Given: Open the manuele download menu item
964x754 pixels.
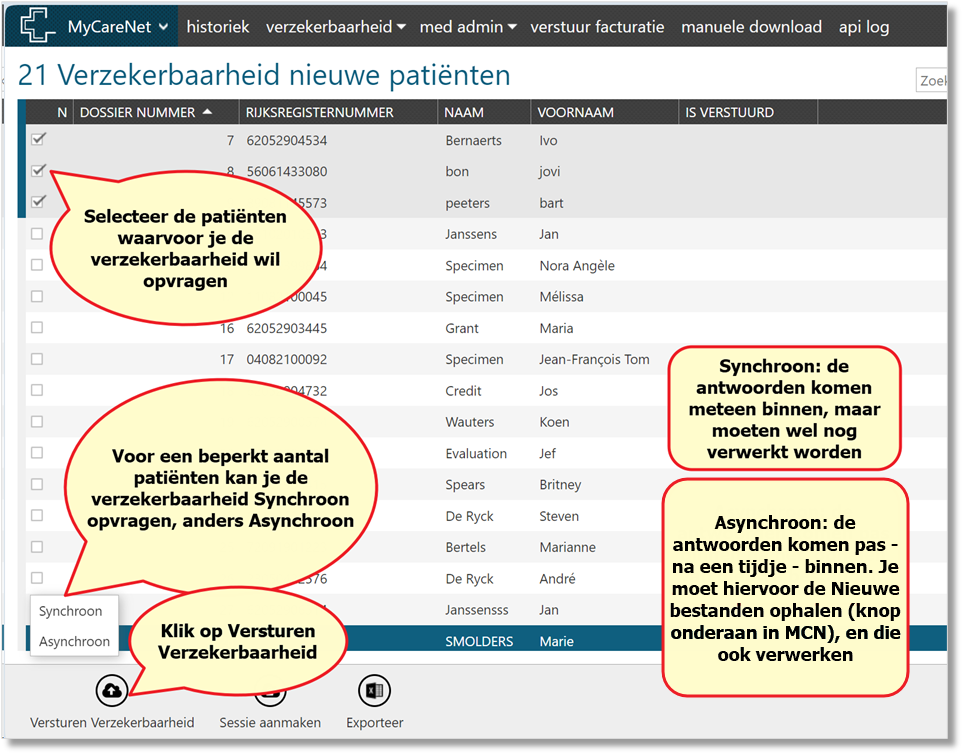Looking at the screenshot, I should (x=751, y=27).
